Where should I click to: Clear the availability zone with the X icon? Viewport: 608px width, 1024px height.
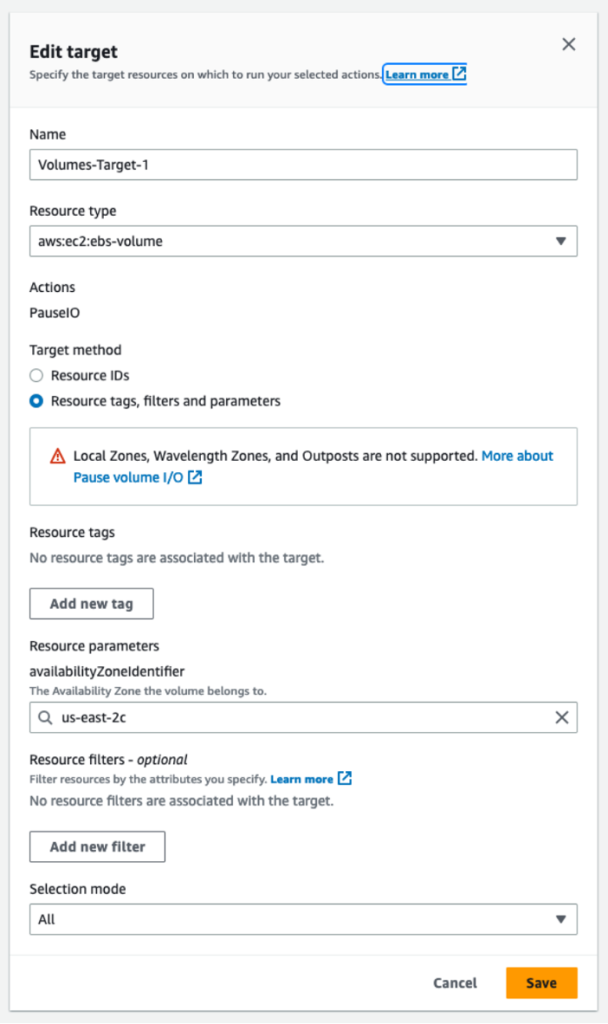pos(563,717)
